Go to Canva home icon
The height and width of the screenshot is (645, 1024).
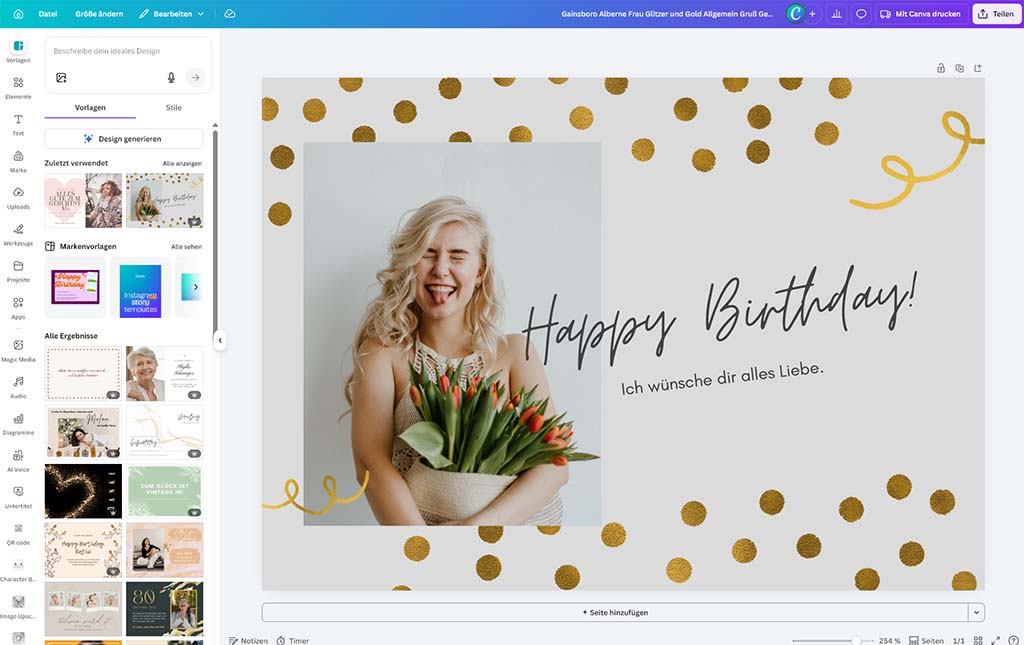point(18,14)
